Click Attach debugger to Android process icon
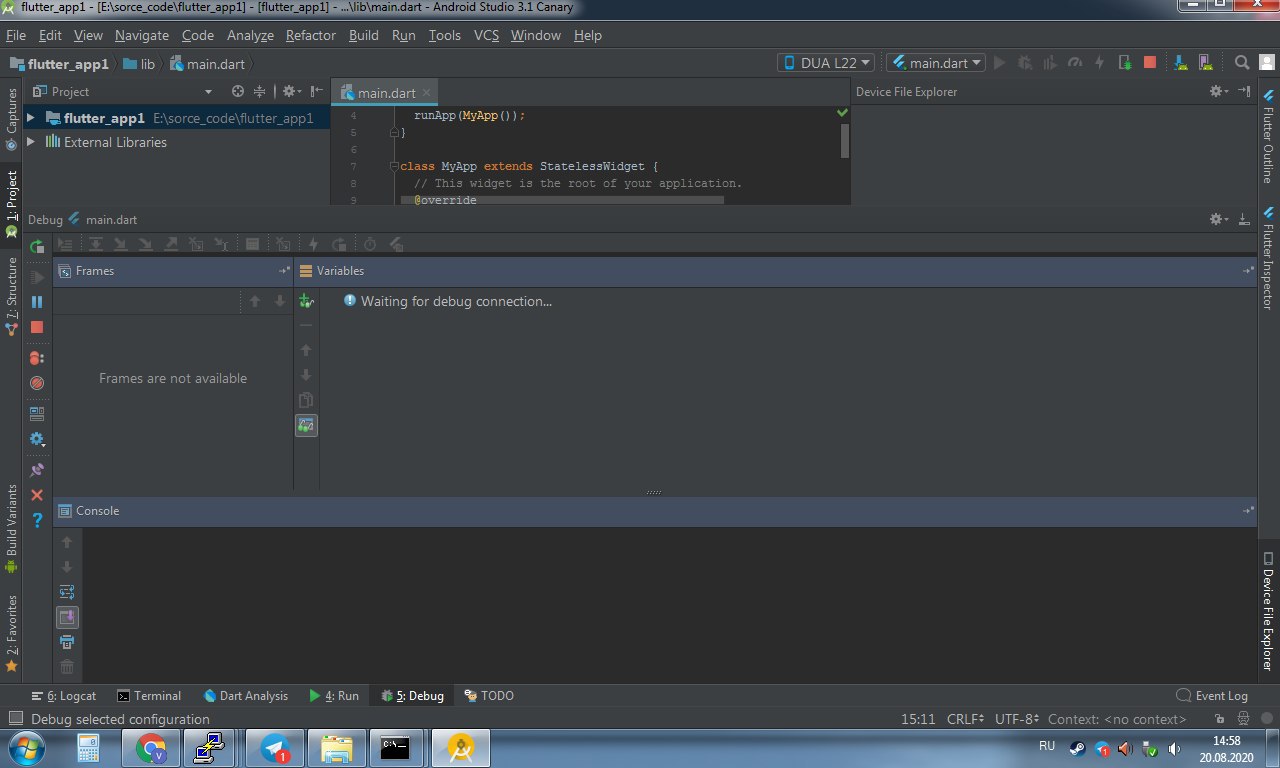 tap(1125, 62)
